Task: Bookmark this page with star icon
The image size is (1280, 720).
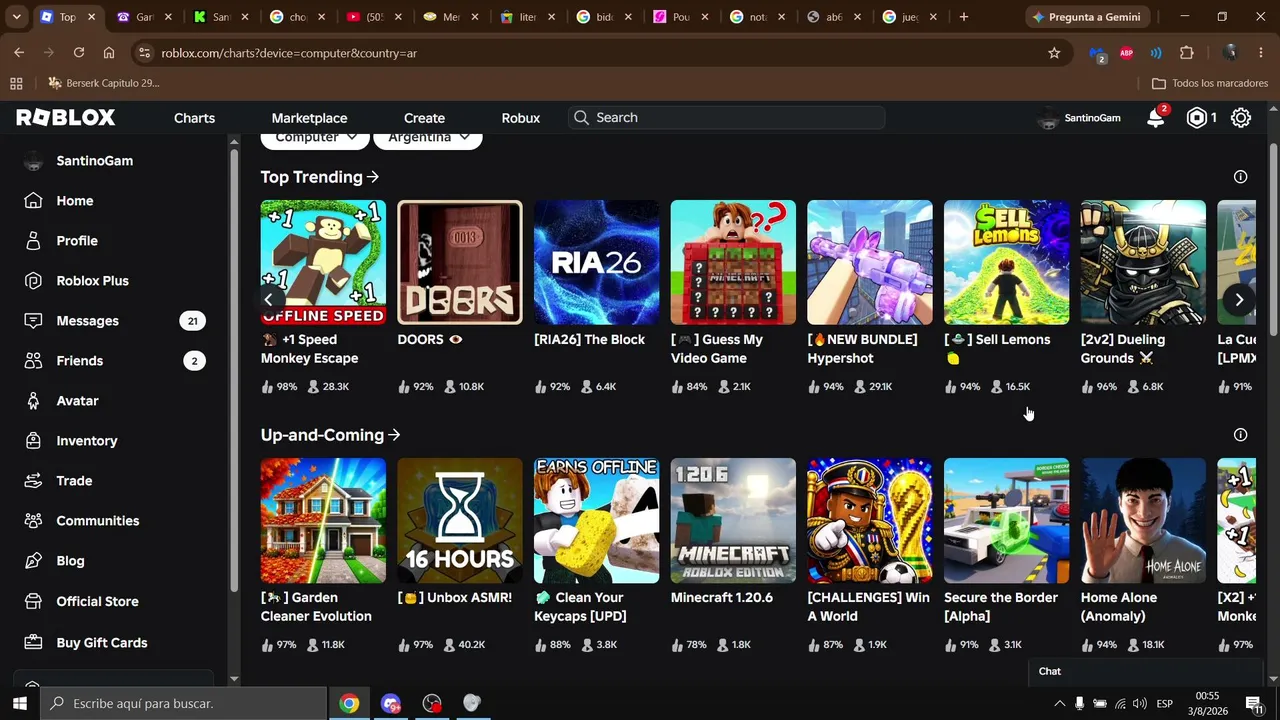Action: pos(1054,53)
